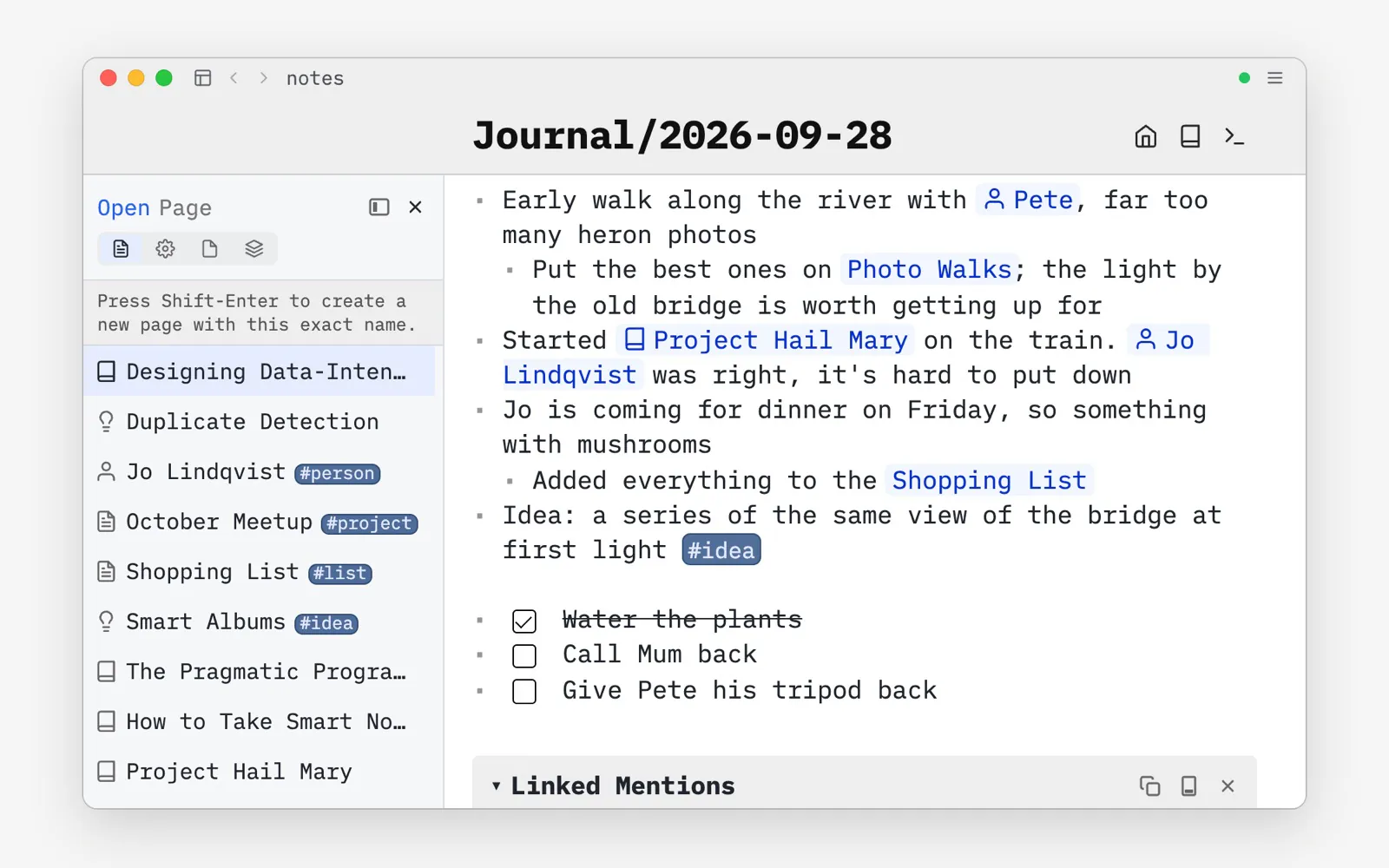This screenshot has height=868, width=1389.
Task: Open Project Hail Mary in sidebar list
Action: [x=259, y=772]
